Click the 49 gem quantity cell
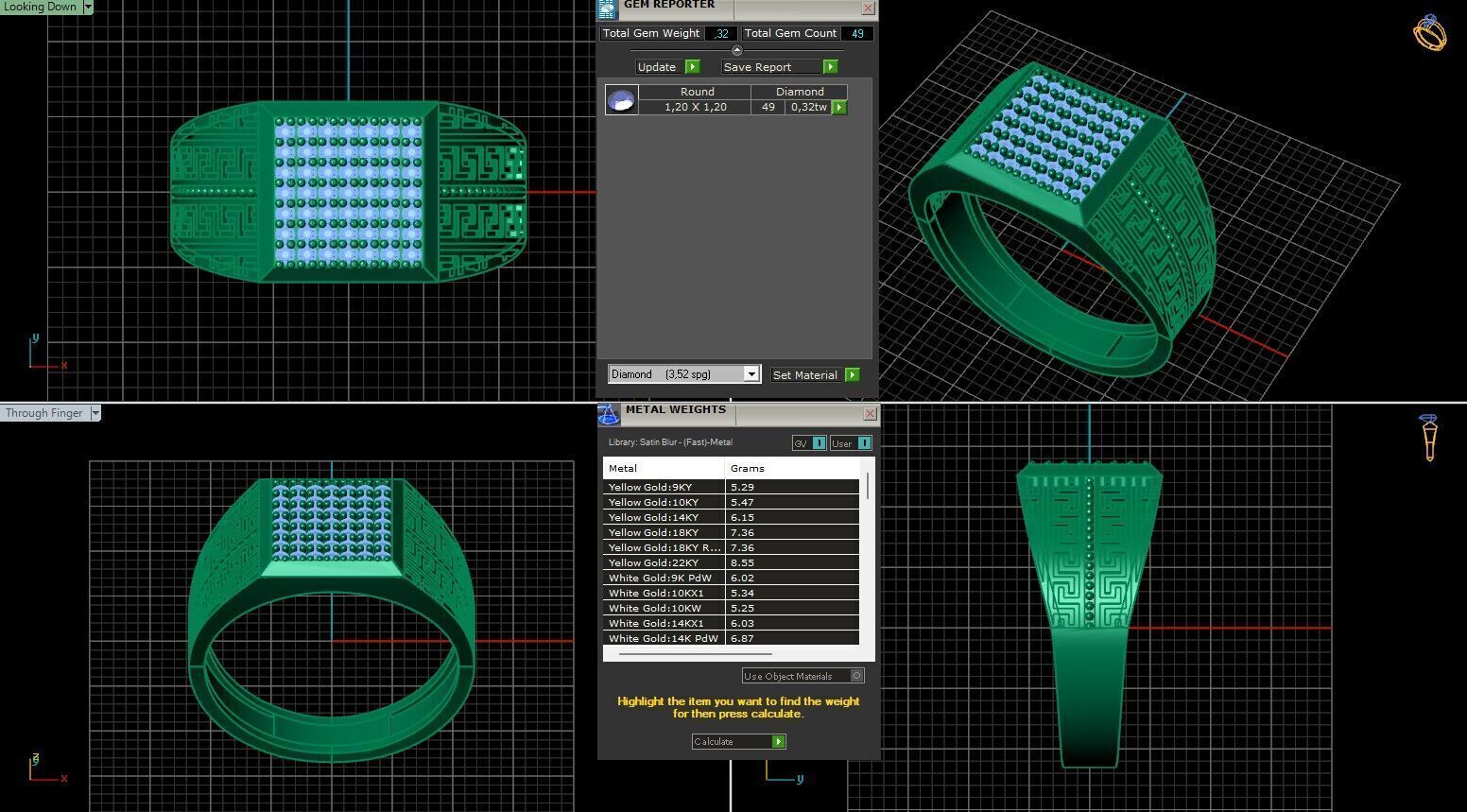This screenshot has height=812, width=1467. coord(768,108)
